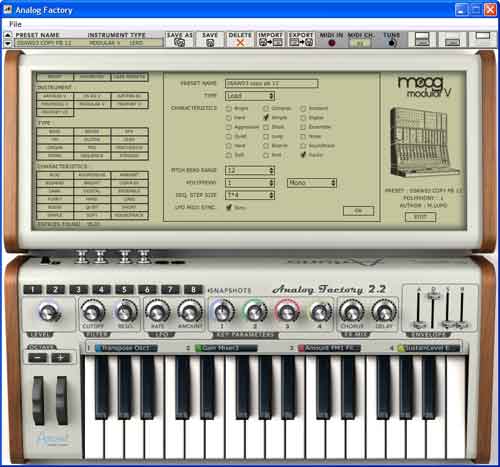Click the MIDI IN indicator light
Screen dimensions: 500x467
click(331, 43)
